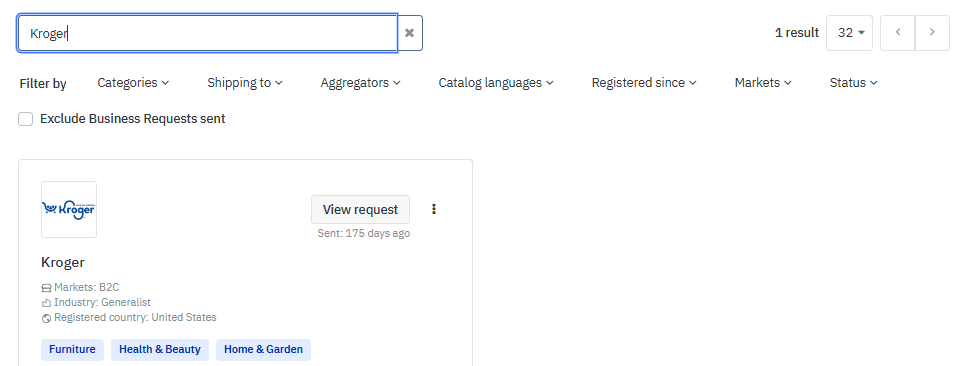Open Catalog languages filter dropdown
Viewport: 953px width, 366px height.
click(496, 83)
